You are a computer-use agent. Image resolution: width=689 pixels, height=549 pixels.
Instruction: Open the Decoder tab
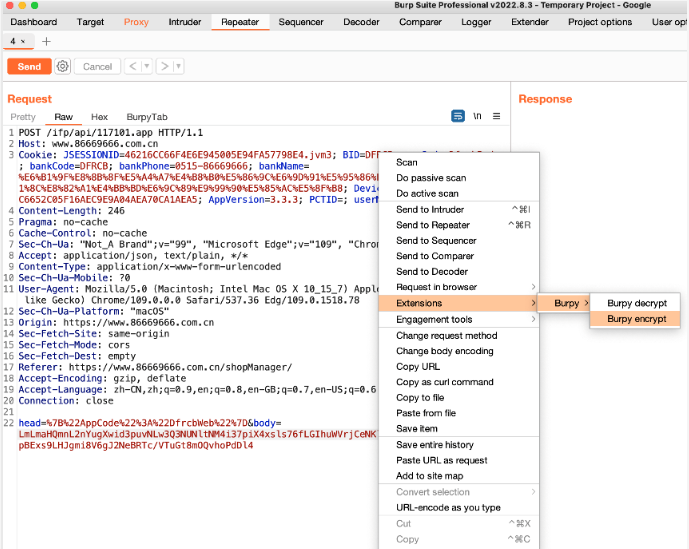coord(361,22)
